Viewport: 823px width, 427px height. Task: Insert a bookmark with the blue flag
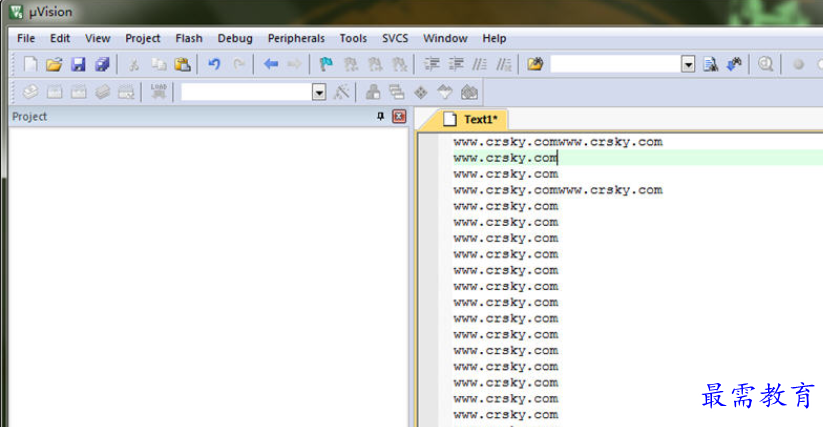(x=326, y=65)
